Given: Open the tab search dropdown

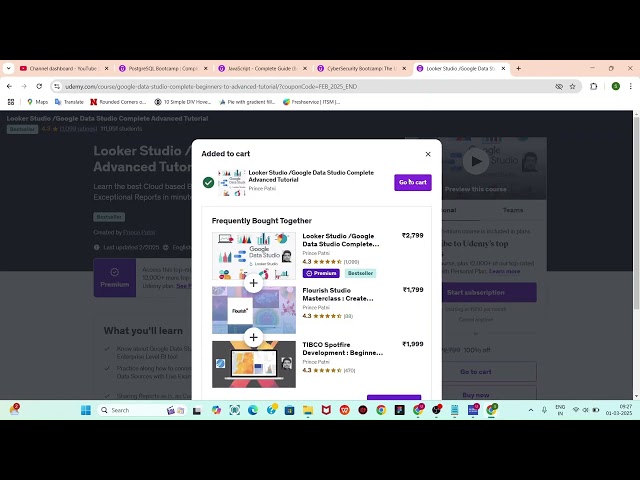Looking at the screenshot, I should point(9,69).
